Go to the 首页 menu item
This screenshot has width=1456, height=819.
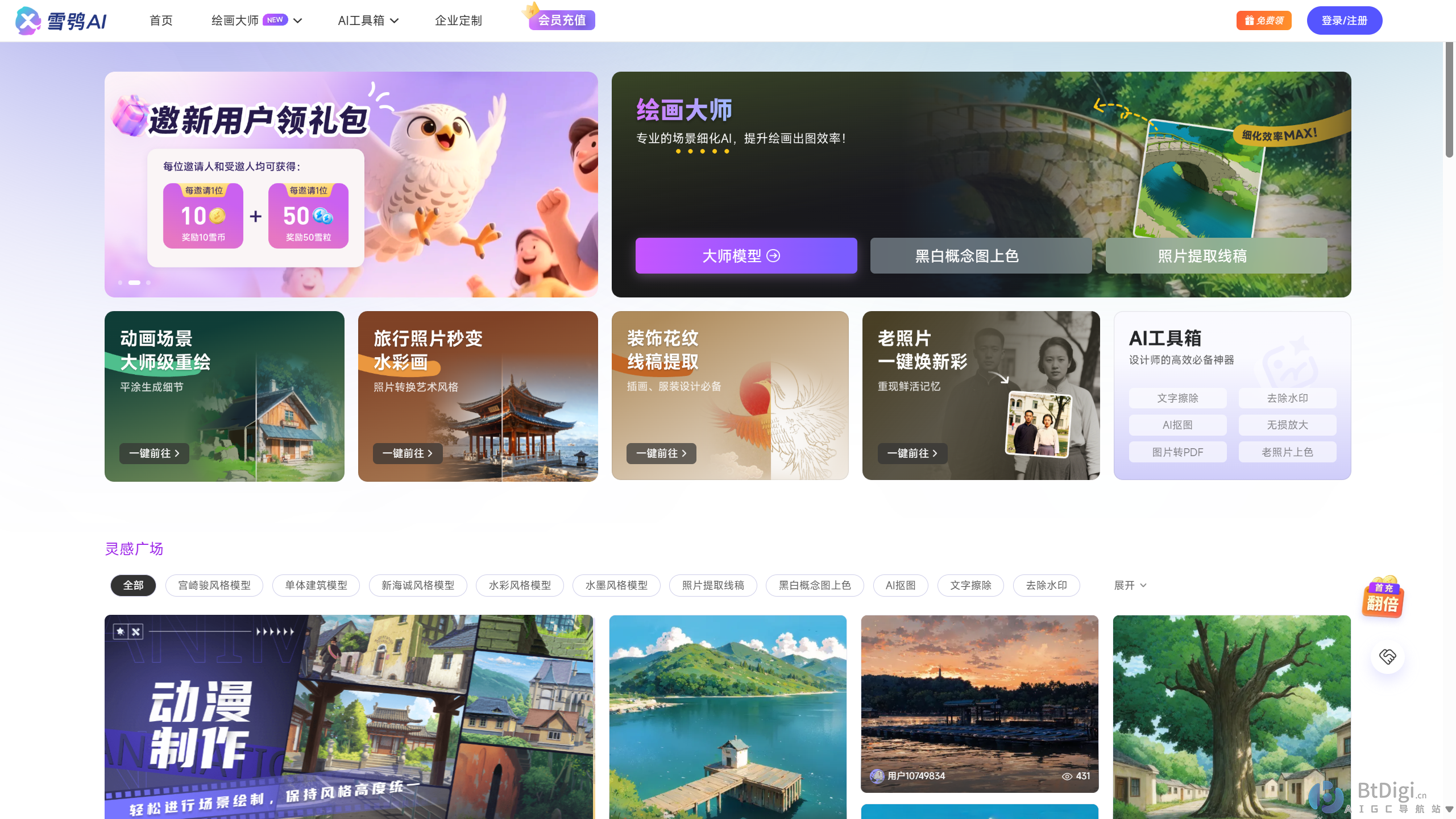pyautogui.click(x=161, y=20)
